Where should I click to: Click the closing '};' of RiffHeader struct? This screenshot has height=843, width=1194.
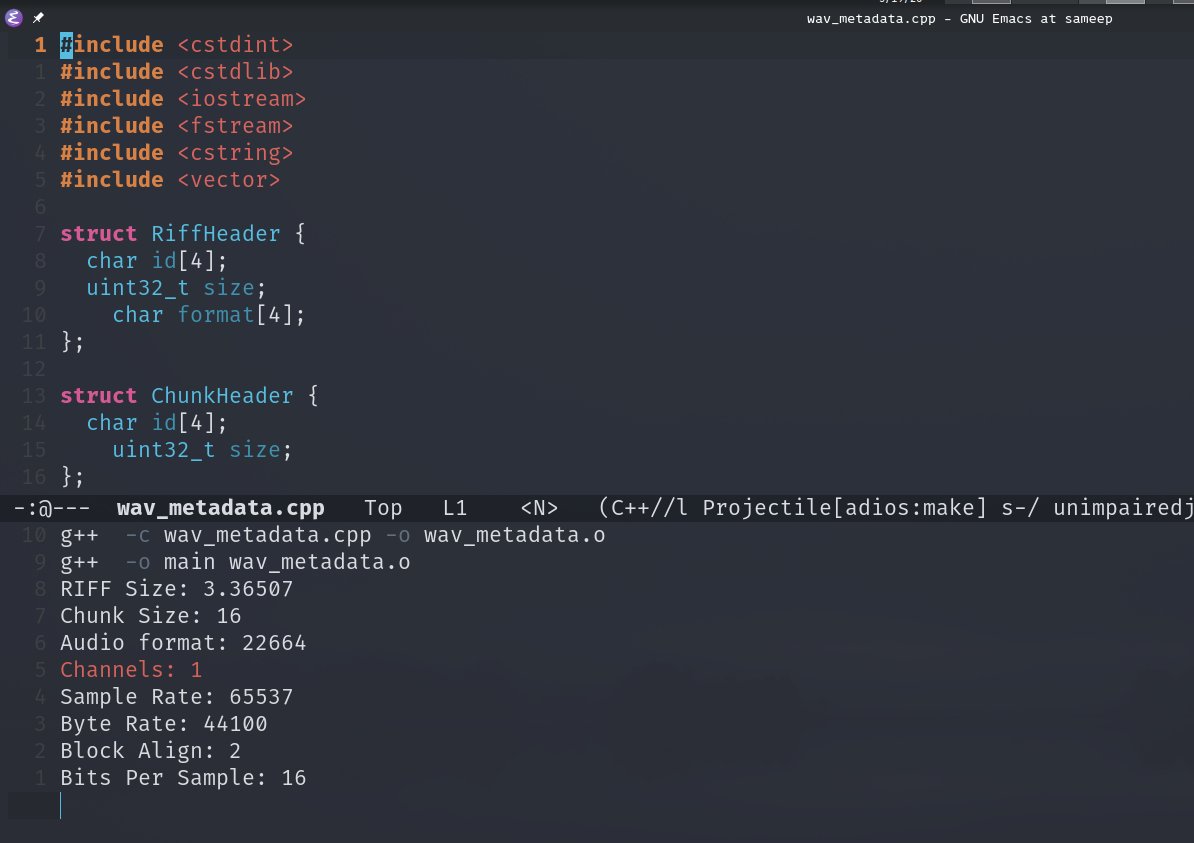coord(72,342)
